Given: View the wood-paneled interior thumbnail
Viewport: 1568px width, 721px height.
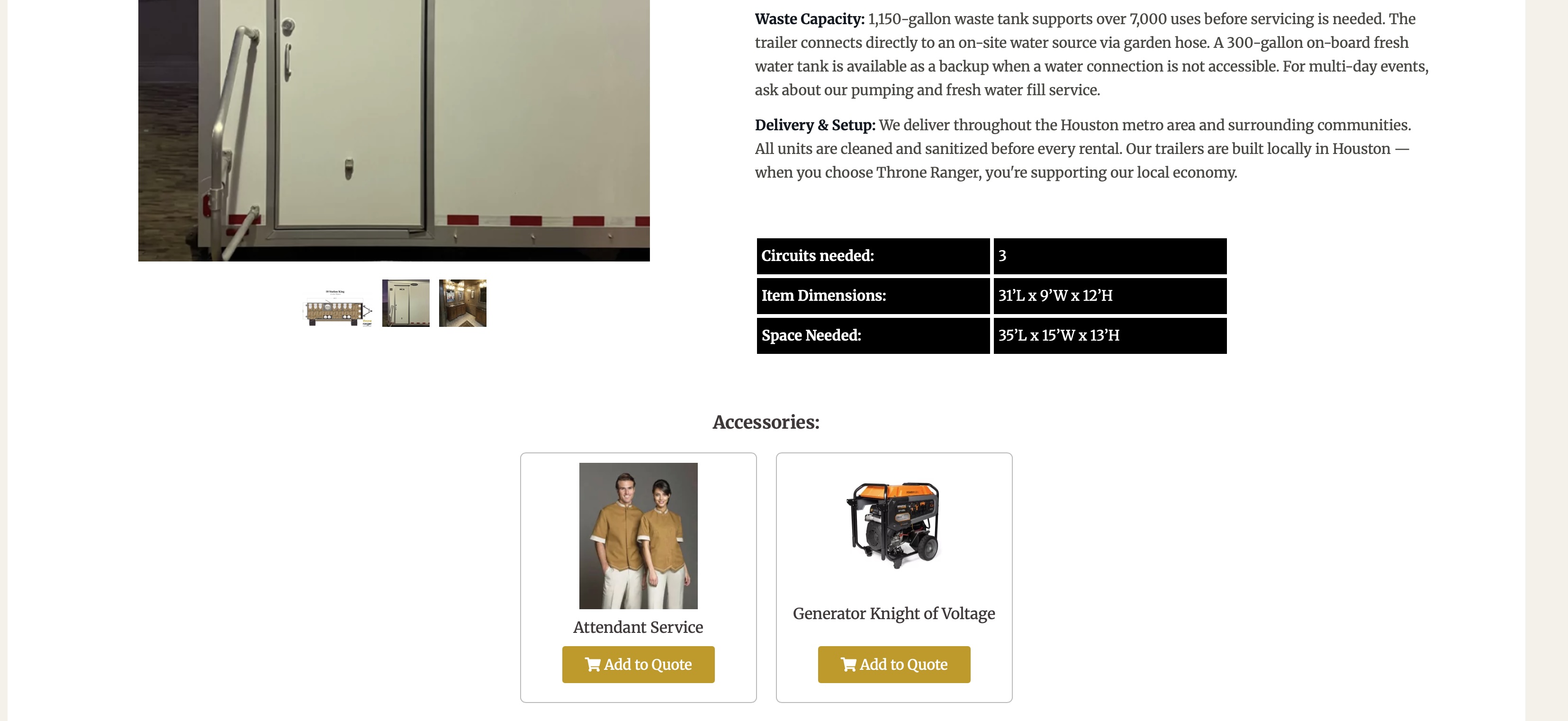Looking at the screenshot, I should 463,303.
